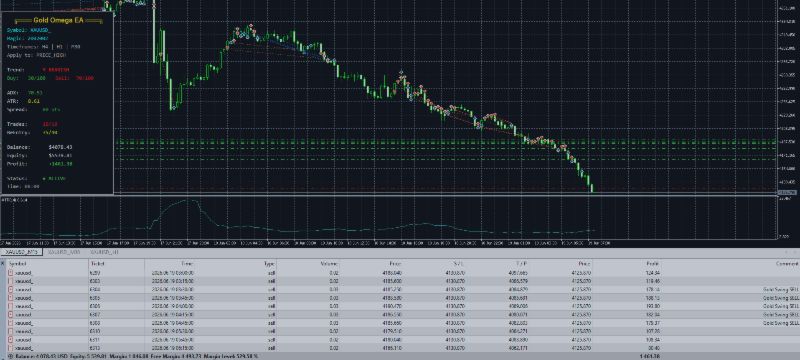The width and height of the screenshot is (800, 360).
Task: Click the S/L value in the 03:15 trade row
Action: (x=455, y=281)
